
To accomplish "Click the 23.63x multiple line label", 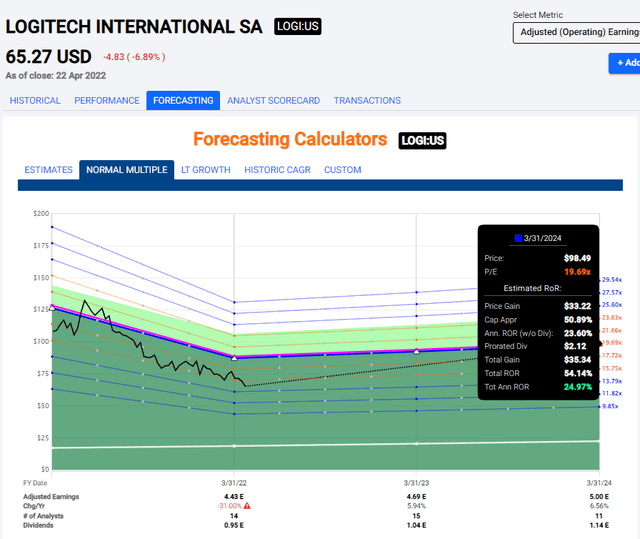I will coord(612,317).
